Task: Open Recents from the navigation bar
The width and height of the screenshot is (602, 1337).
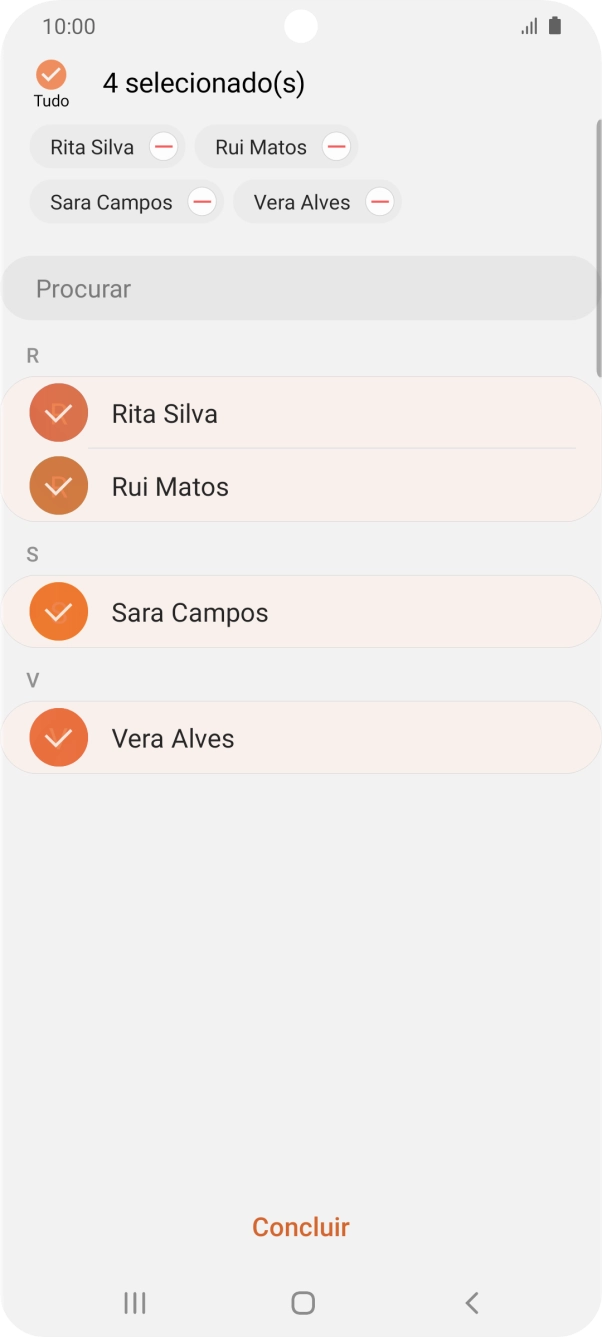Action: 134,1303
